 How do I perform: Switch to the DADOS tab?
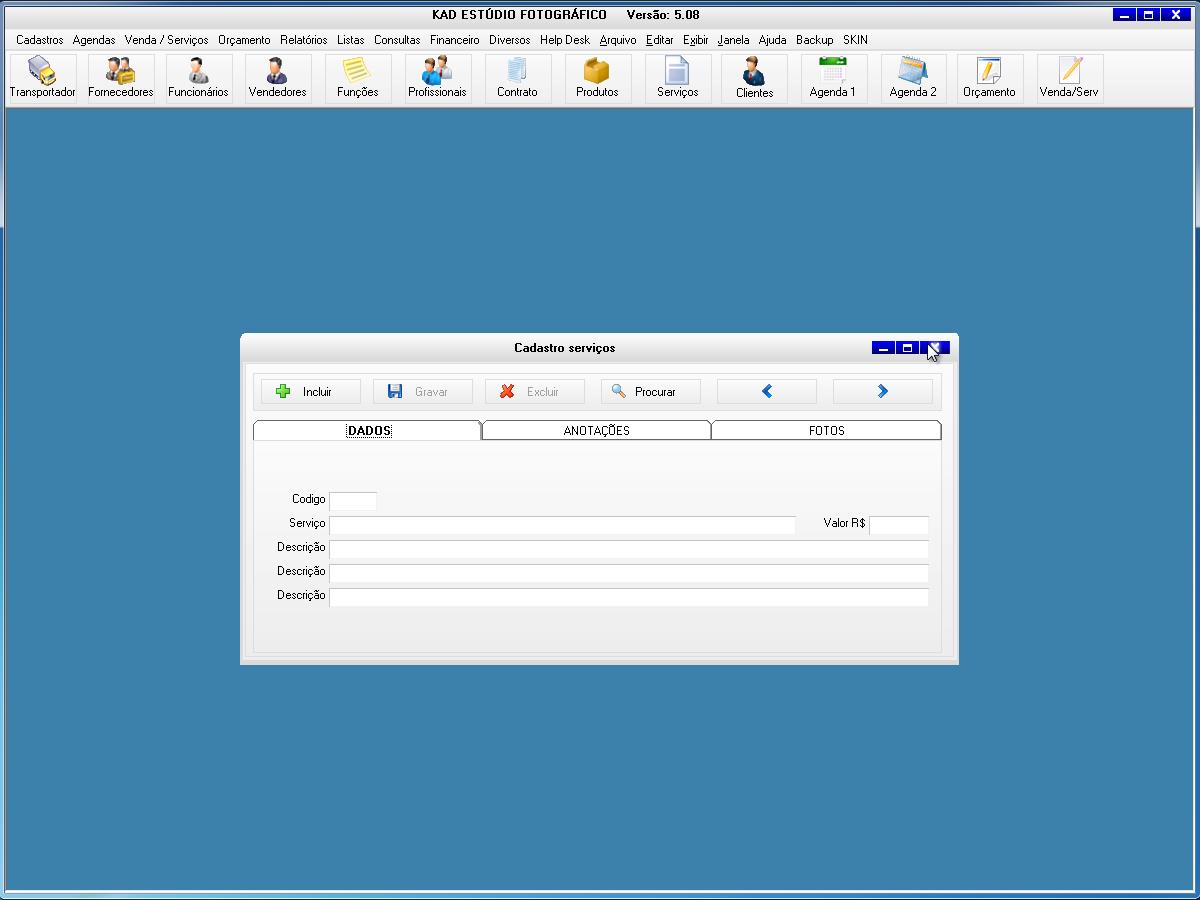point(368,431)
